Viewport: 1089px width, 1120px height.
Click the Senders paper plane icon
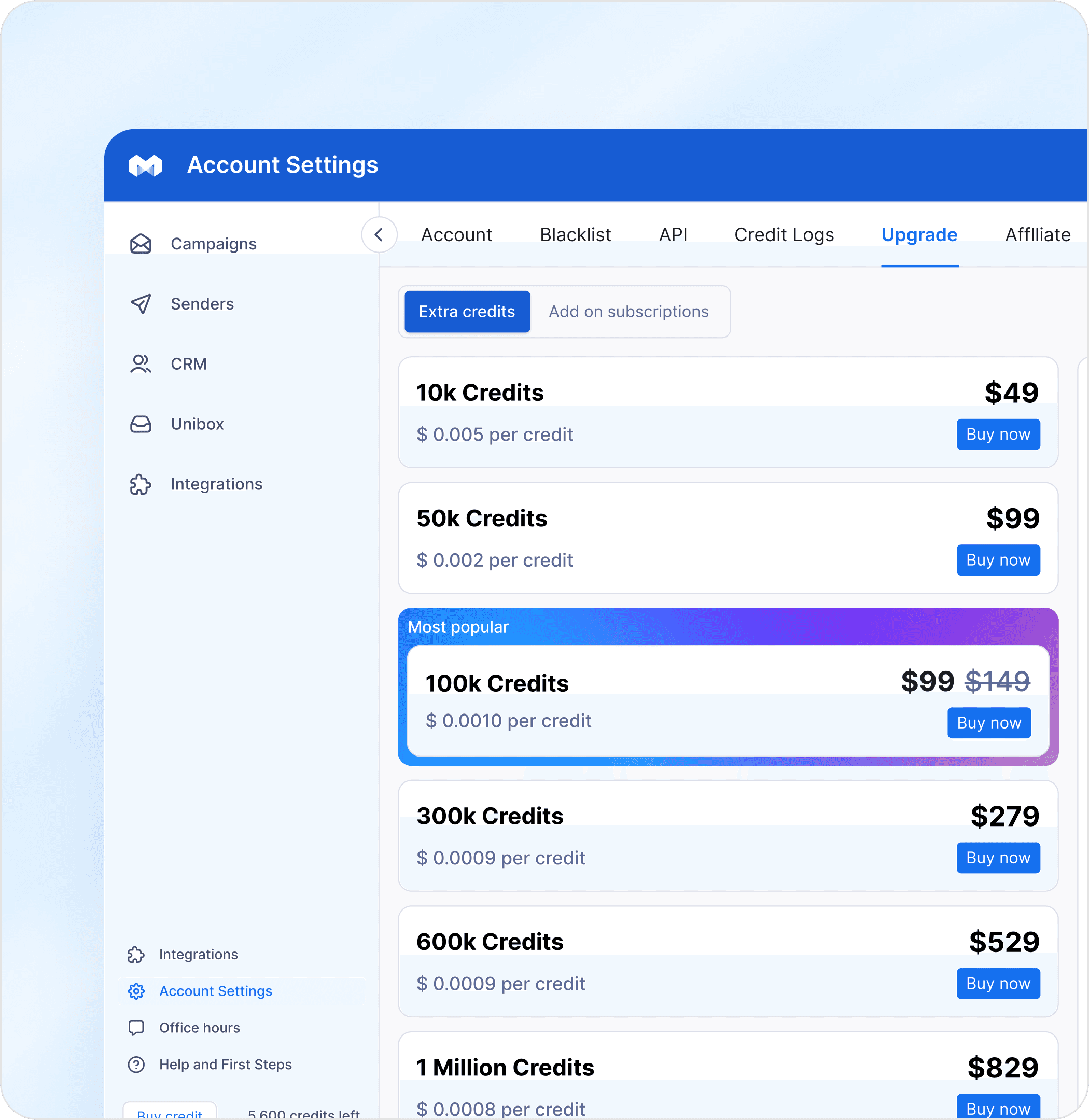point(140,304)
